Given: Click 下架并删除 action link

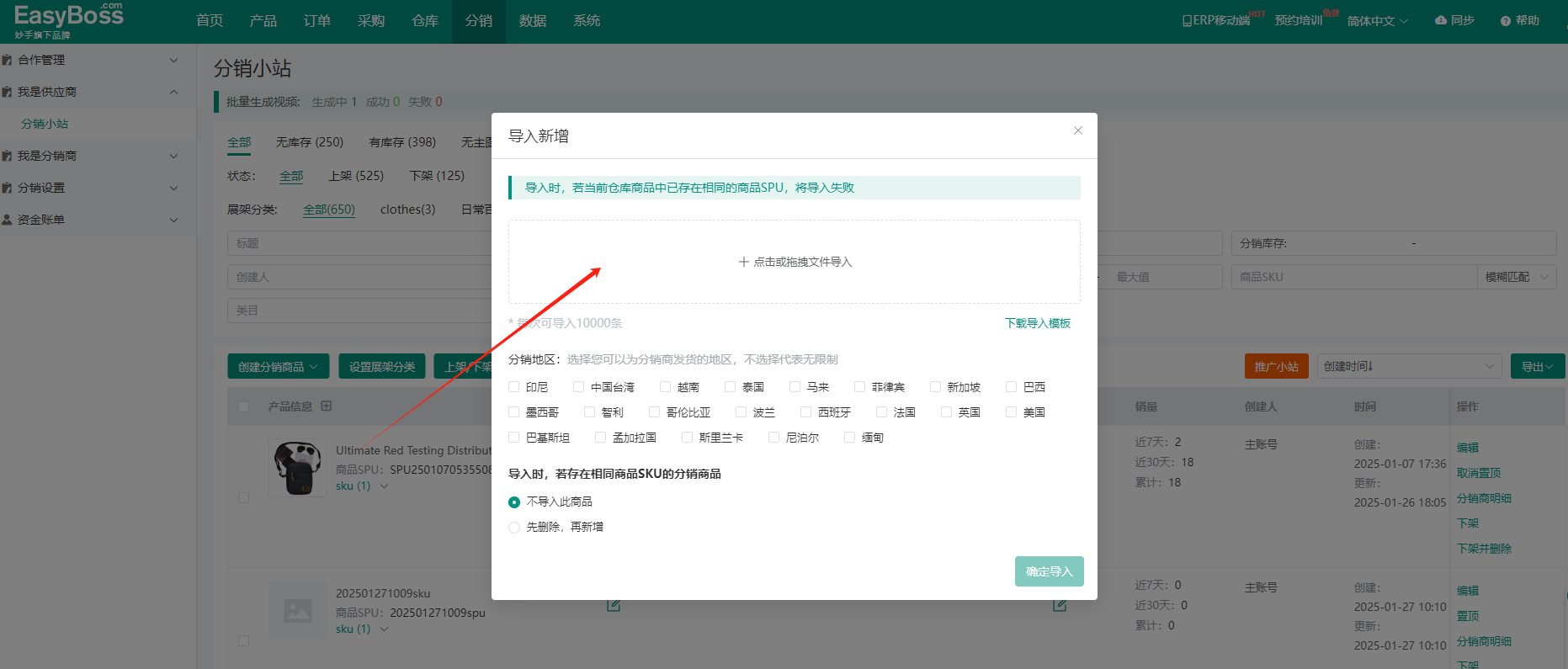Looking at the screenshot, I should [x=1484, y=549].
